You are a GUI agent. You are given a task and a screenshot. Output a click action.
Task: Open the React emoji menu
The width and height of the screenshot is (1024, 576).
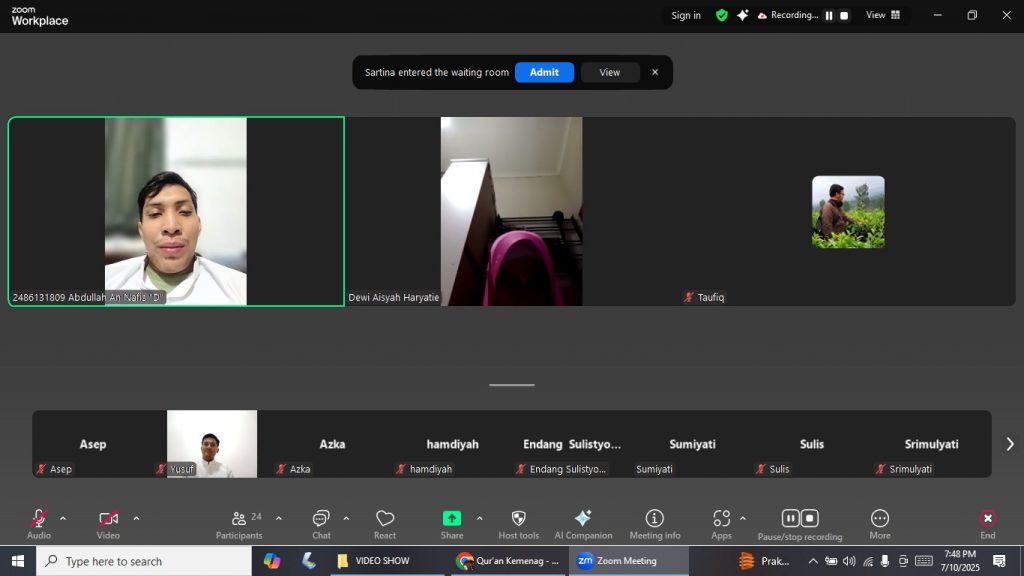point(385,518)
